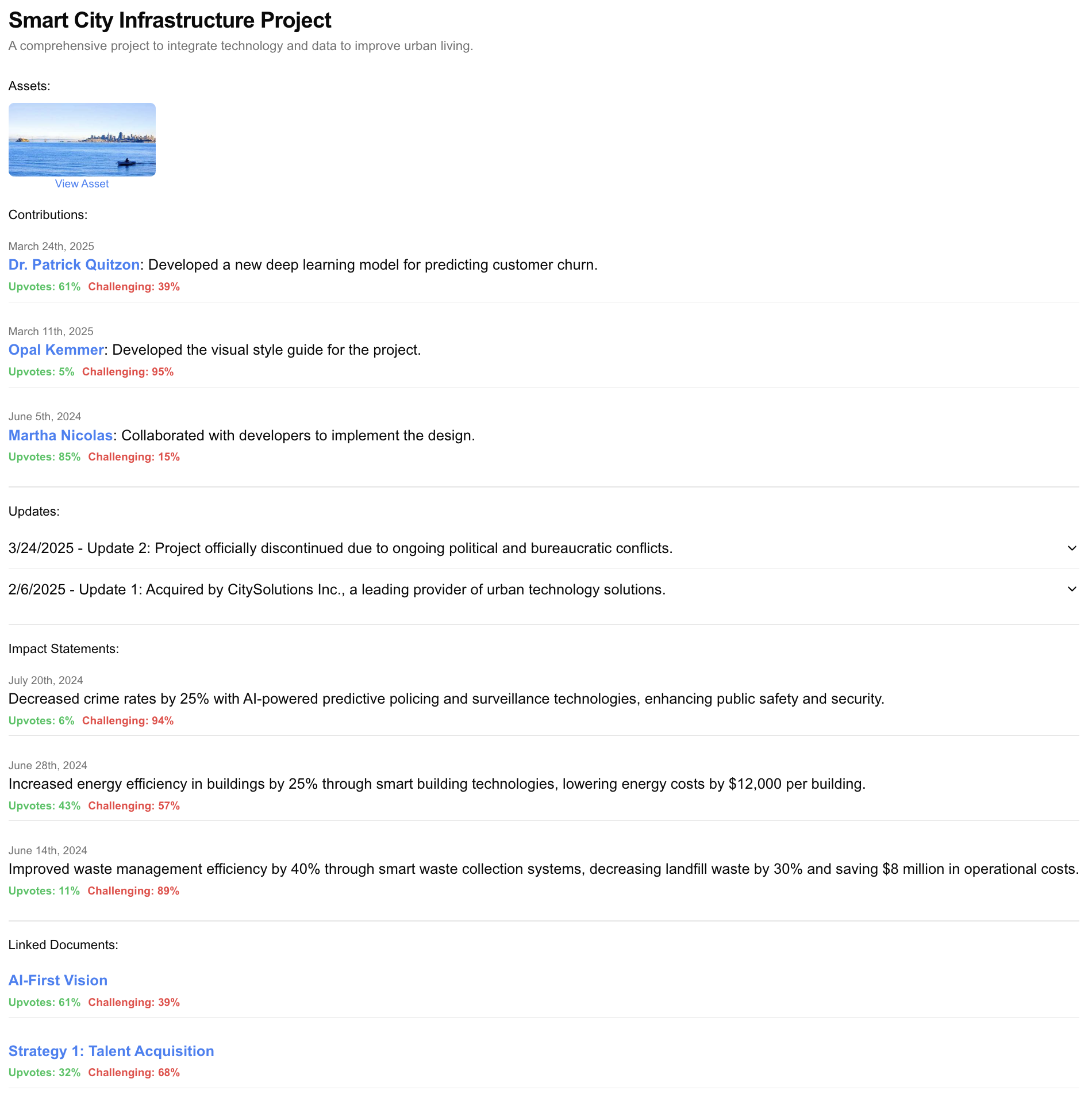Screen dimensions: 1092x1098
Task: Open Opal Kemmer's profile link
Action: click(56, 350)
